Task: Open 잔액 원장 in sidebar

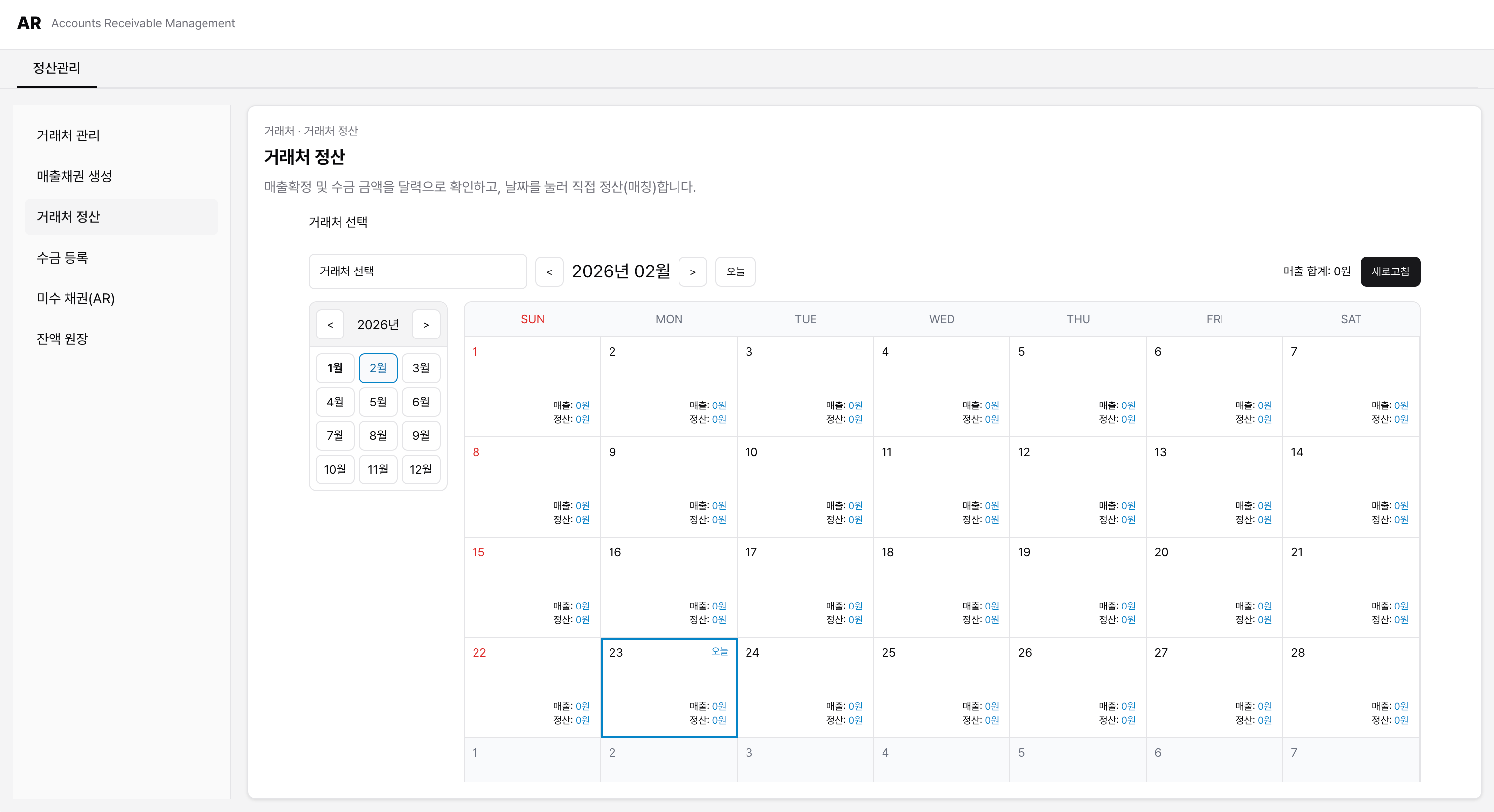Action: coord(62,338)
